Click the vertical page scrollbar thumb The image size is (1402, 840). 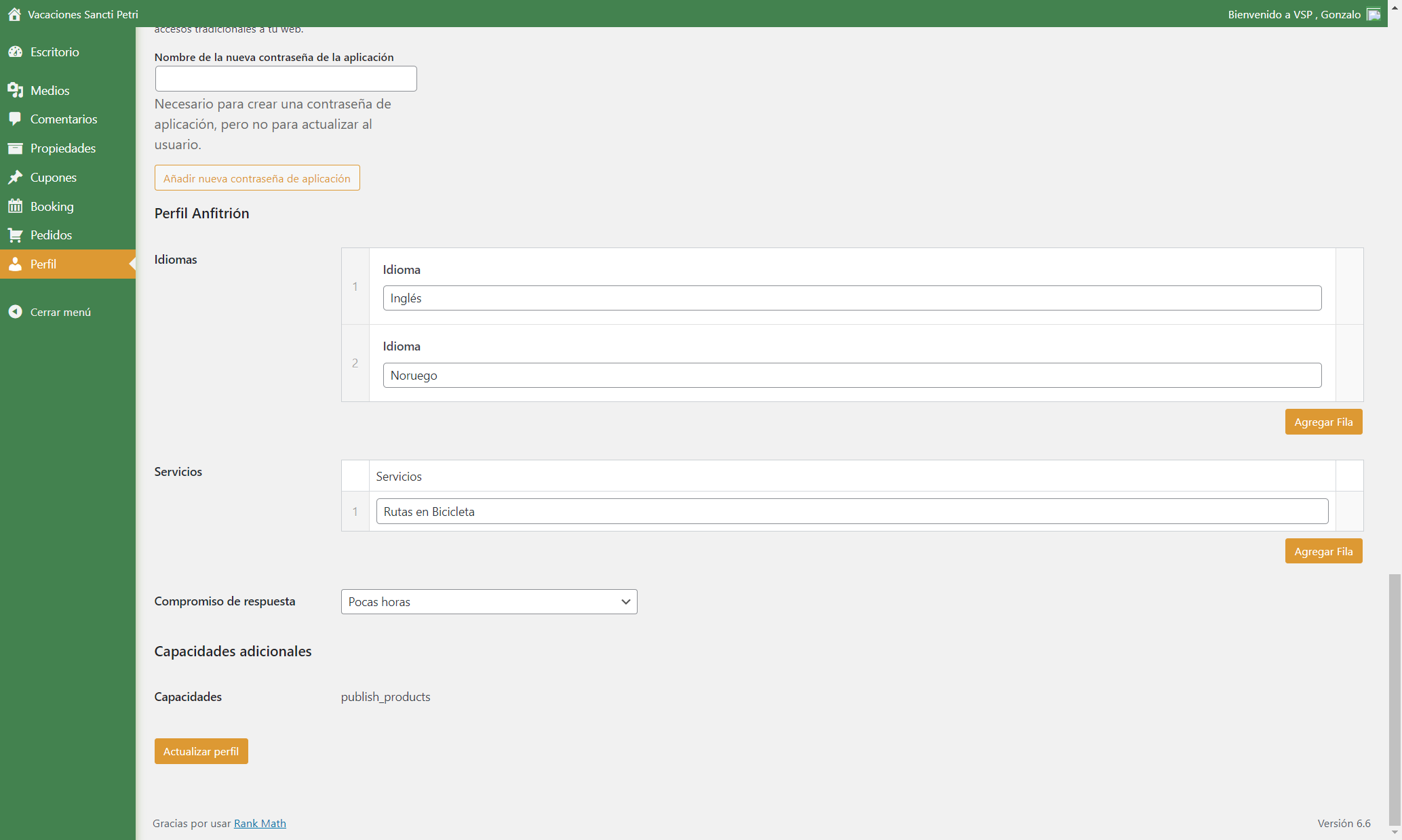1395,698
